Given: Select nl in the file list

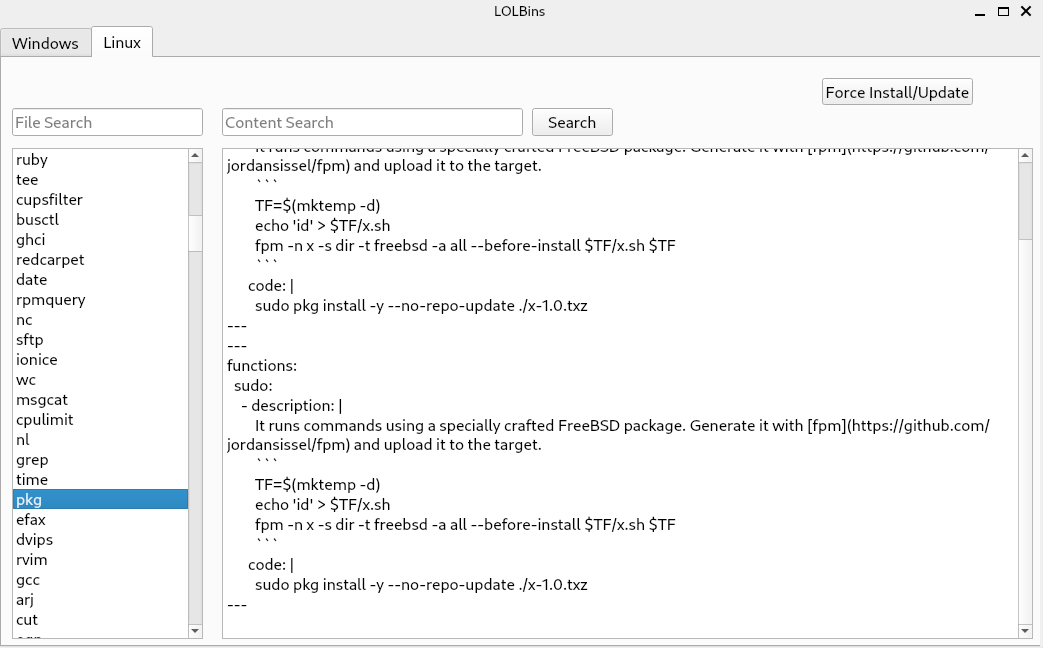Looking at the screenshot, I should [x=100, y=440].
